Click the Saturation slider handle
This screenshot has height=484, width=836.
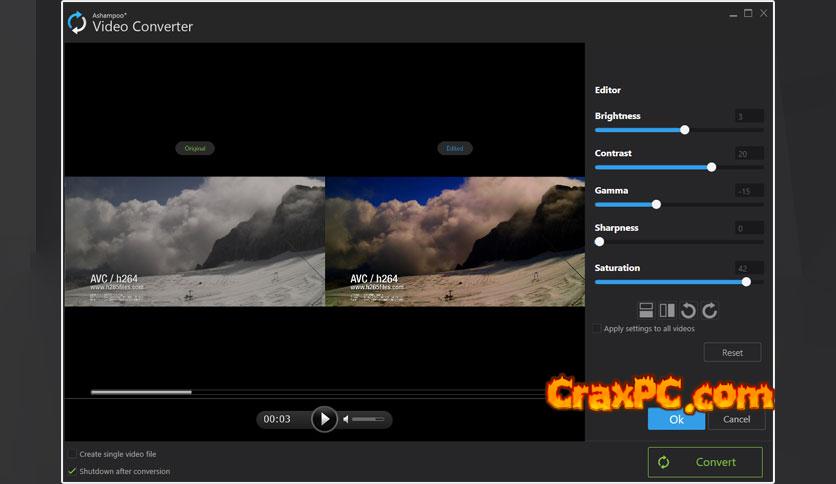point(746,282)
